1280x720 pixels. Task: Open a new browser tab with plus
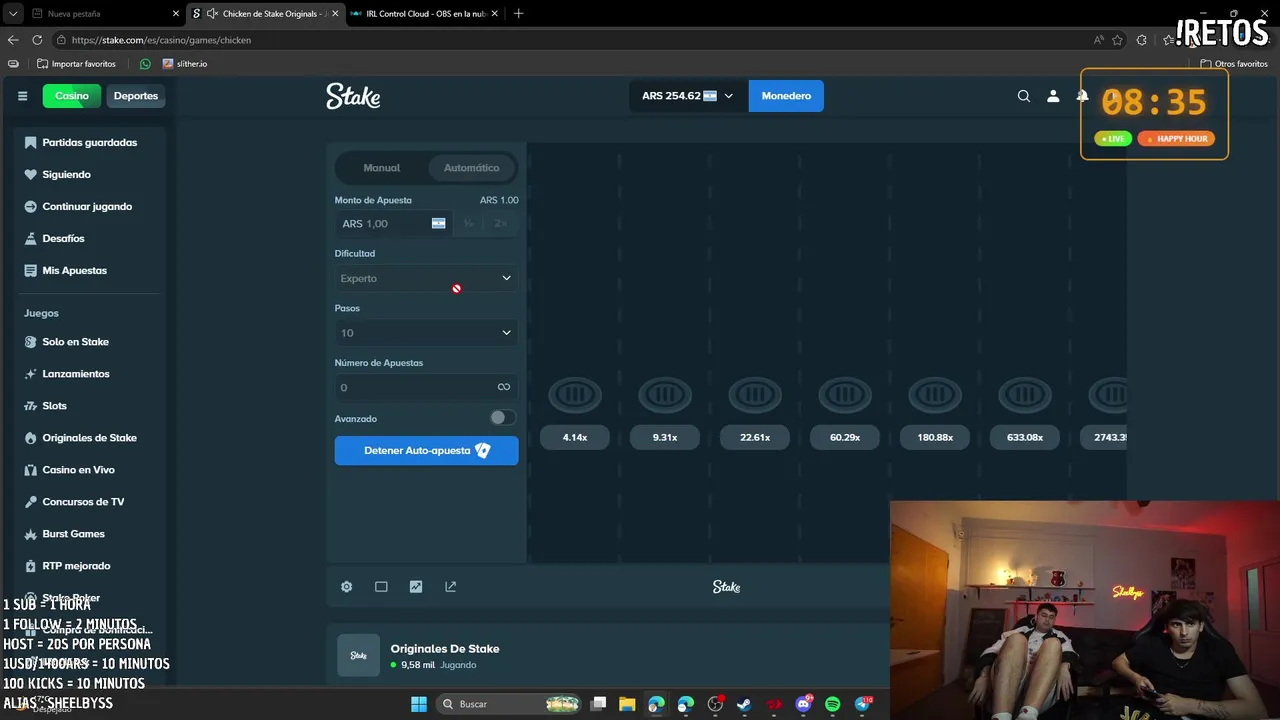(518, 14)
